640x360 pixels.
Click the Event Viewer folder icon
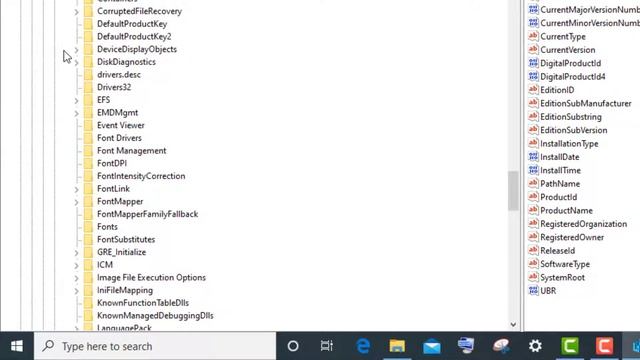click(x=88, y=125)
